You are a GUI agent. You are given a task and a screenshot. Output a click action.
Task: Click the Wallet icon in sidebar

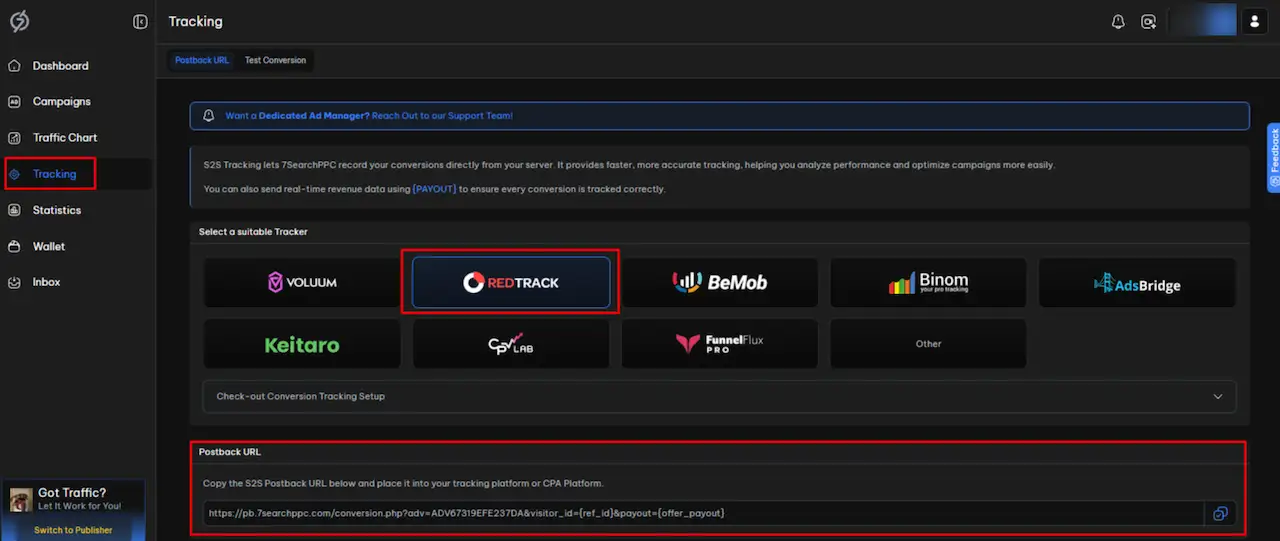tap(14, 246)
